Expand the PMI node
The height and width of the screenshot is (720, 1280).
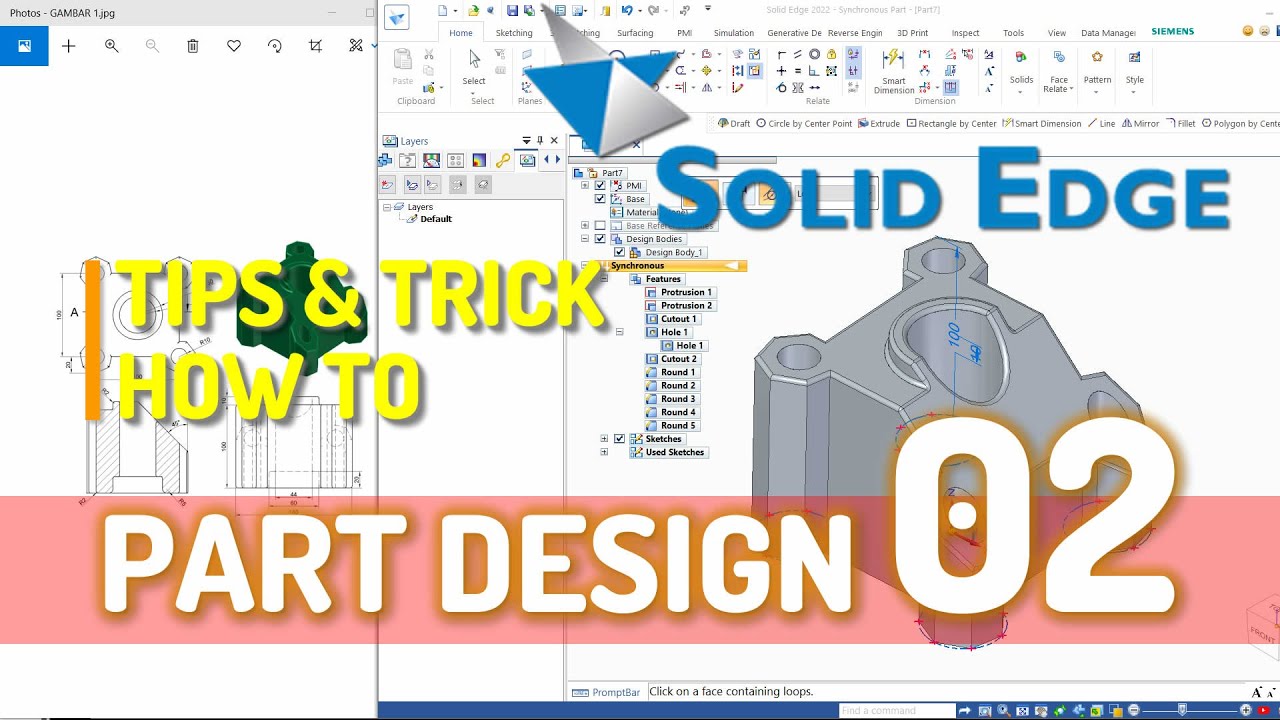[x=585, y=185]
